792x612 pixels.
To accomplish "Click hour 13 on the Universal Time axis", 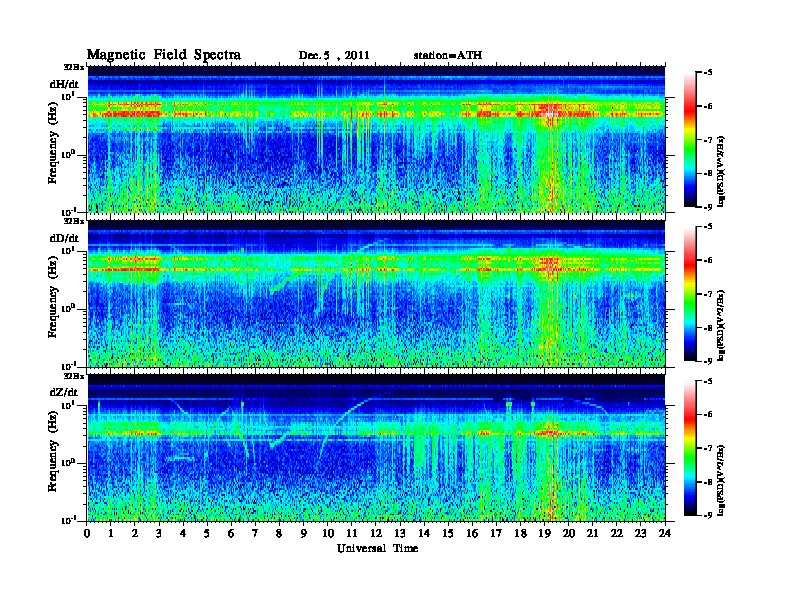I will (x=400, y=534).
